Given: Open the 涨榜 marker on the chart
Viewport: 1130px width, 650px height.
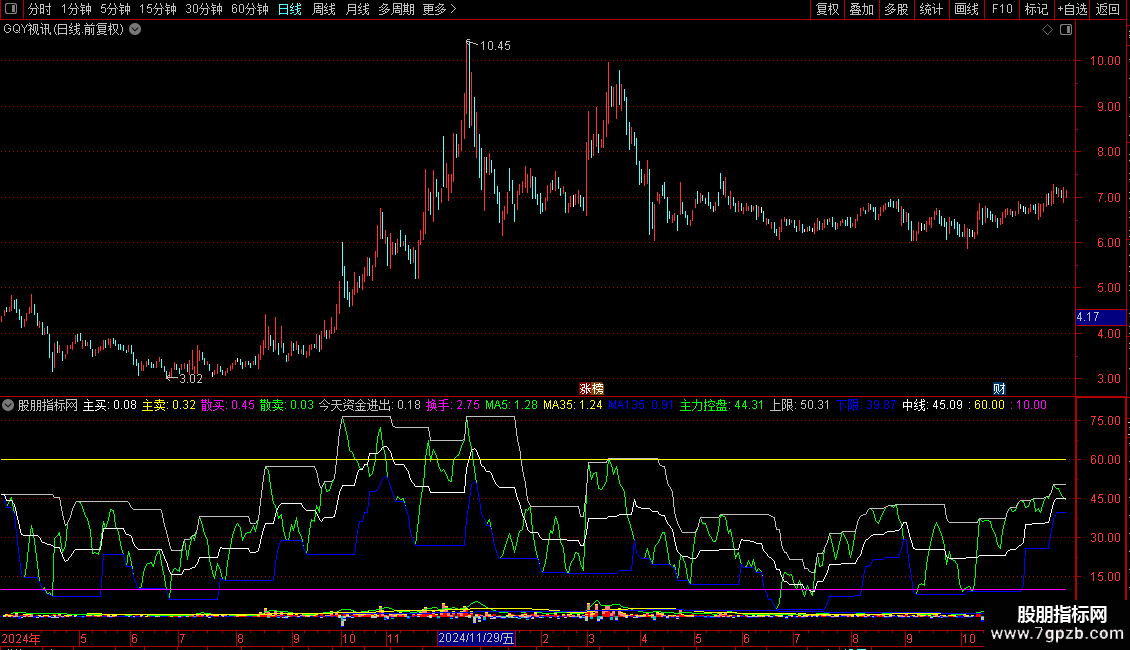Looking at the screenshot, I should [x=591, y=389].
